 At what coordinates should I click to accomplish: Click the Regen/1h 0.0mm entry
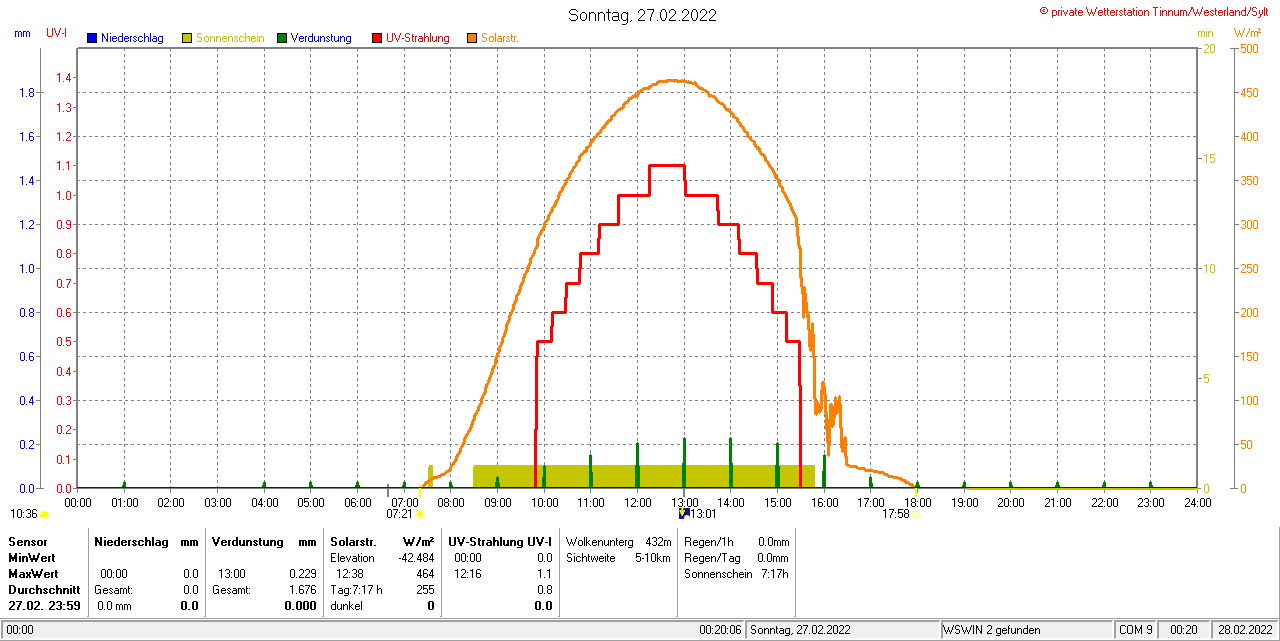click(x=736, y=541)
